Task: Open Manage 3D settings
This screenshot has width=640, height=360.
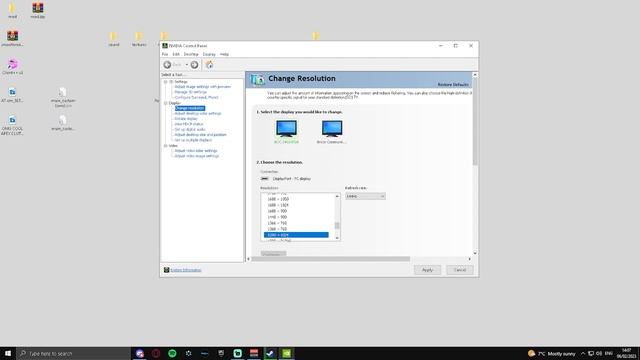Action: coord(190,92)
